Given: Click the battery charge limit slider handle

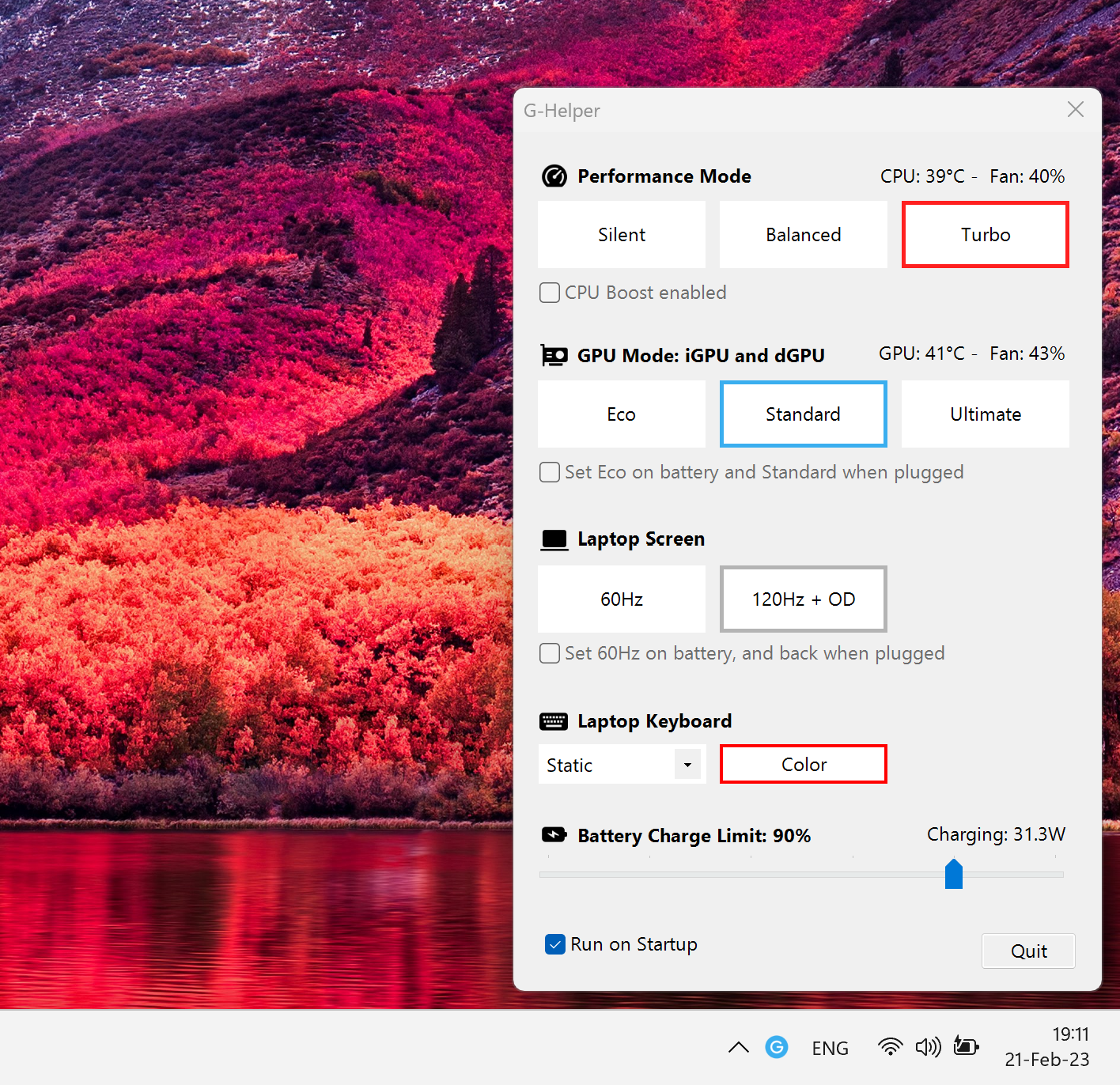Looking at the screenshot, I should pos(954,874).
